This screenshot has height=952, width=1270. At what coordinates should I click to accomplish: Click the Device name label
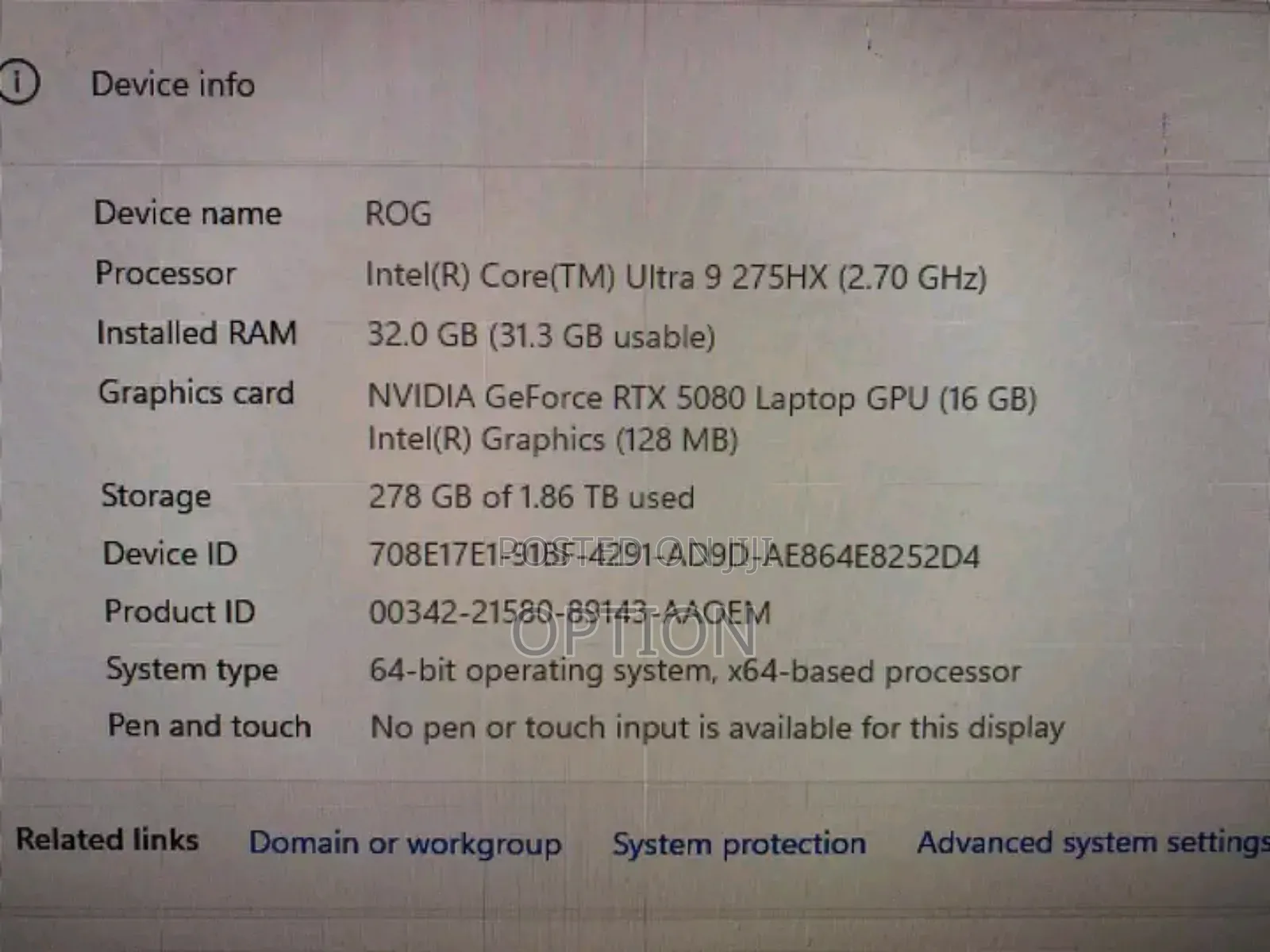tap(188, 213)
